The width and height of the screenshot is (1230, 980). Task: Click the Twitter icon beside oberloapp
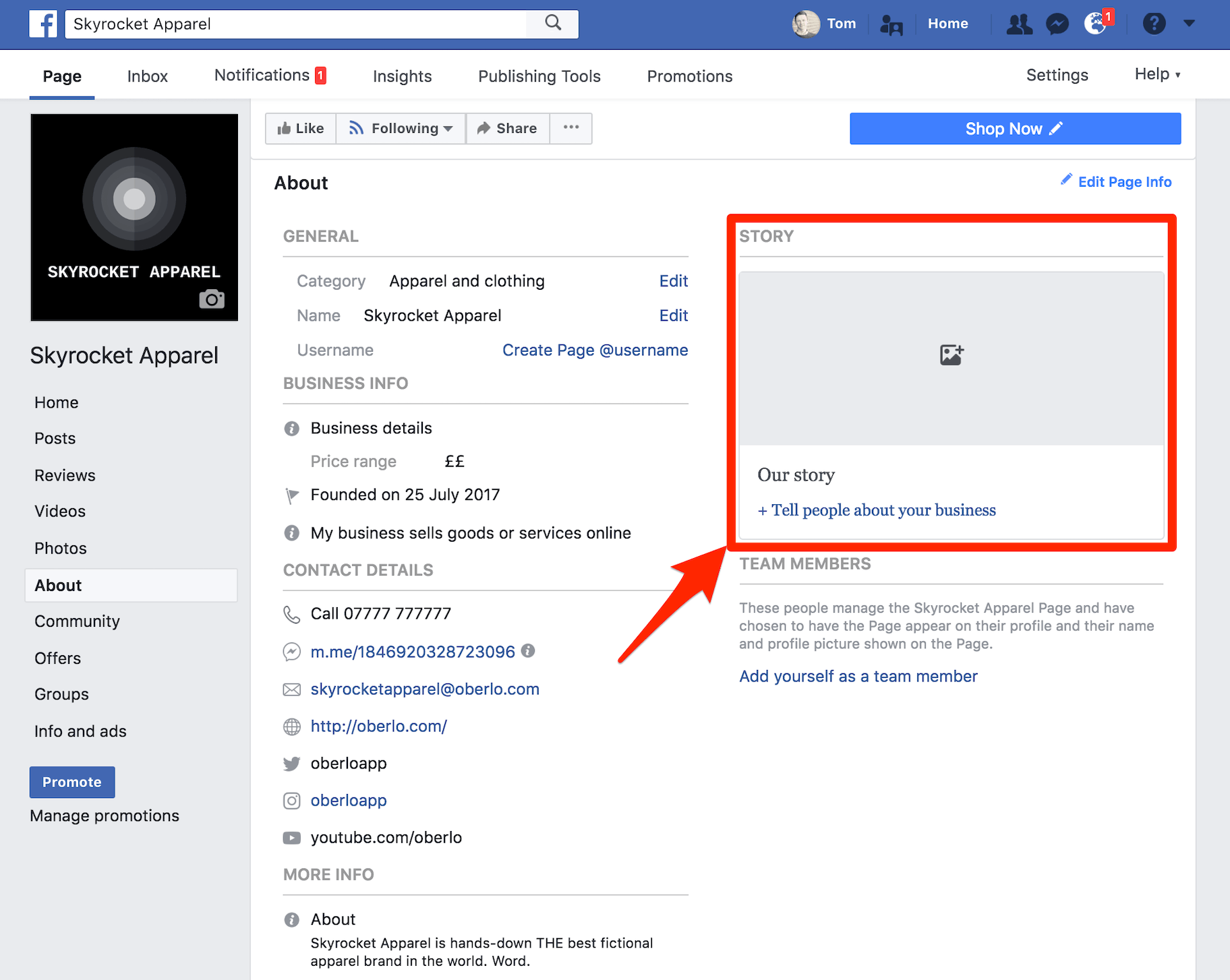pos(291,764)
